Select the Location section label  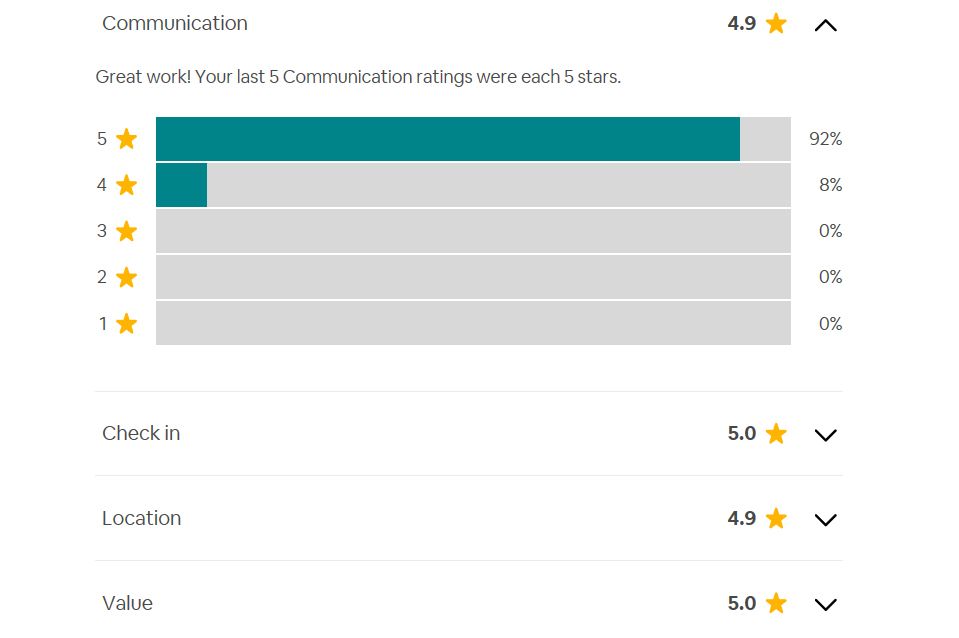click(142, 519)
